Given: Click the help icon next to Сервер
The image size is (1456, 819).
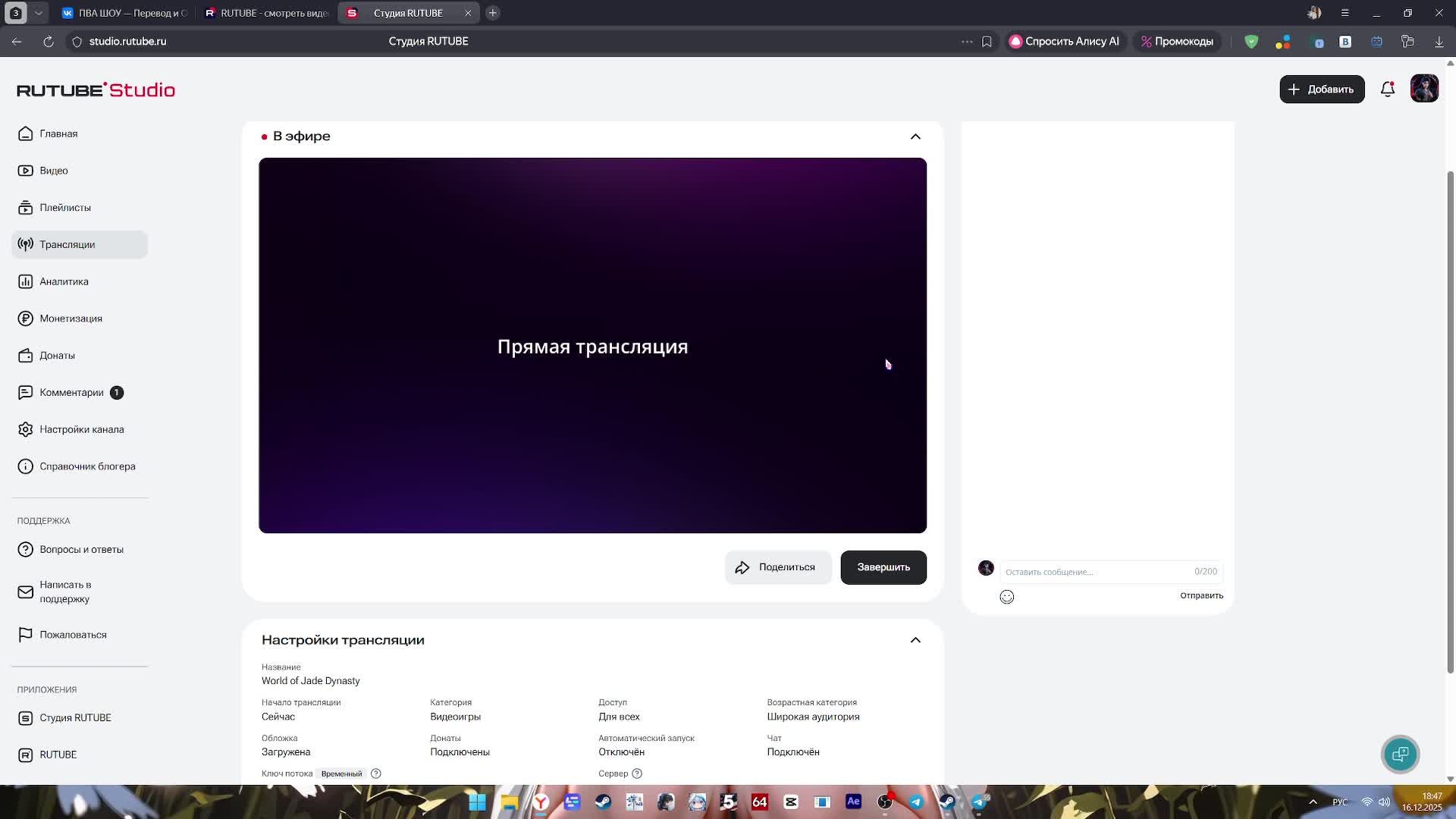Looking at the screenshot, I should point(637,773).
